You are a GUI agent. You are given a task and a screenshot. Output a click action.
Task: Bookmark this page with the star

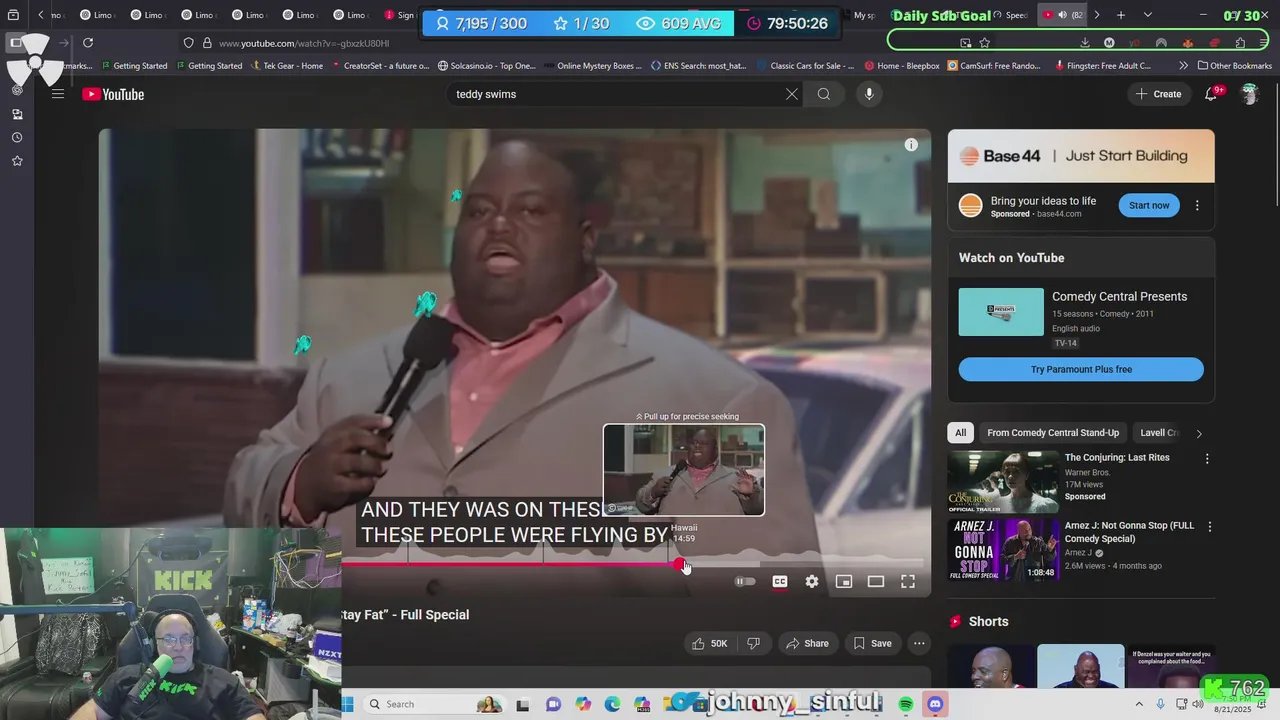985,43
